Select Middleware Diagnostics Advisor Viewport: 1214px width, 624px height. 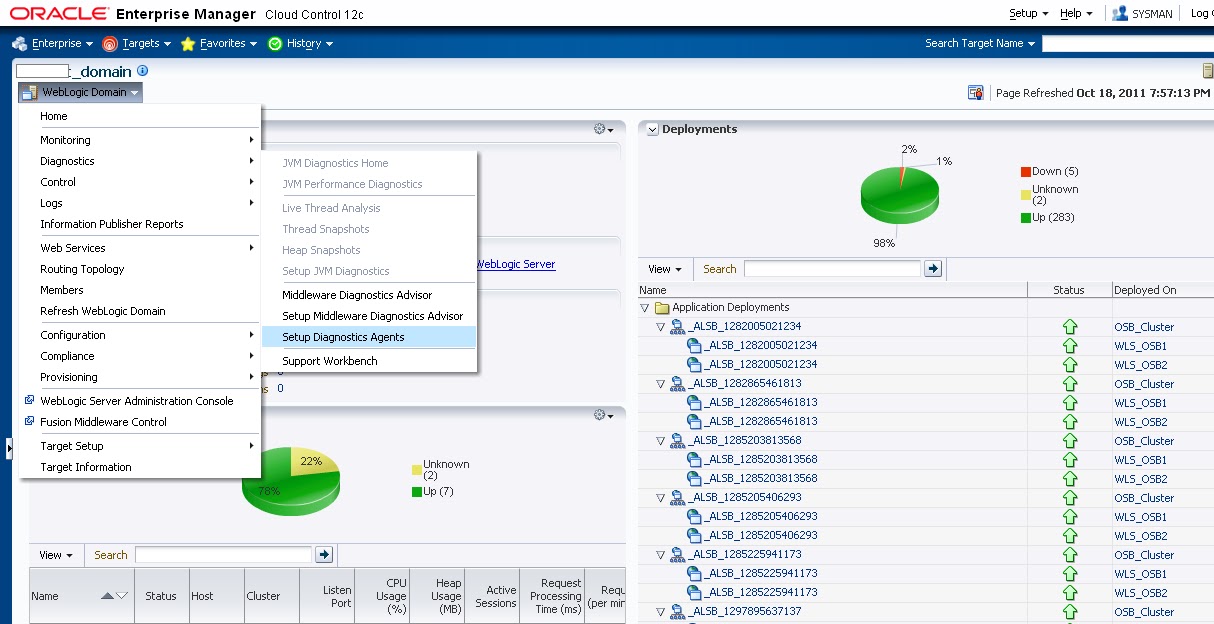(x=369, y=295)
